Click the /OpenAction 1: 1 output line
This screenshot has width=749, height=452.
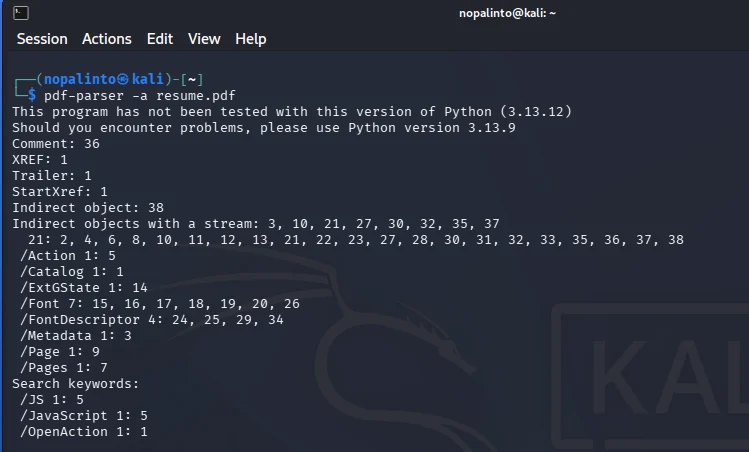(84, 432)
